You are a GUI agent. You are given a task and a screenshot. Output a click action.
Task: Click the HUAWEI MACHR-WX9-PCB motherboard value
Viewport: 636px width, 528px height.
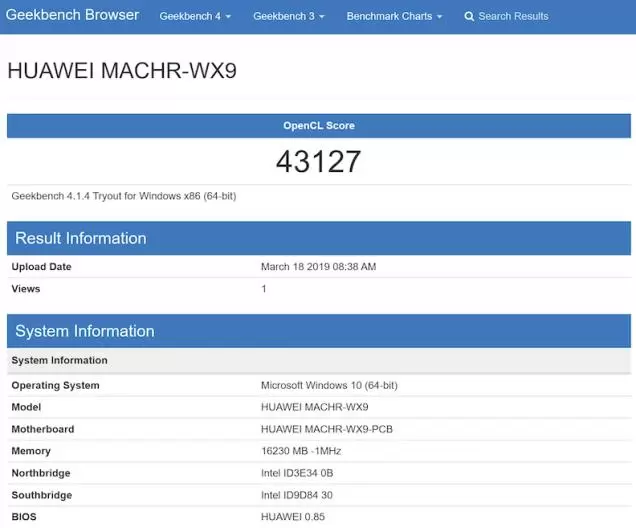click(325, 430)
